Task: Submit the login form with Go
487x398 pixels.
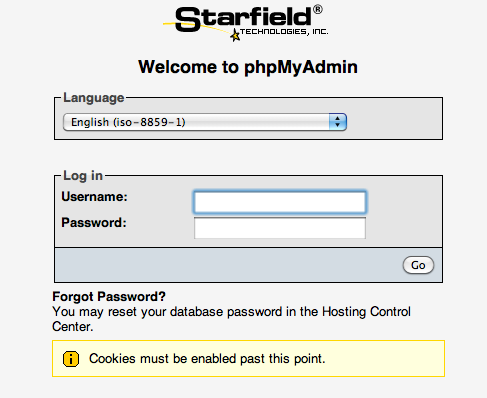Action: coord(418,265)
